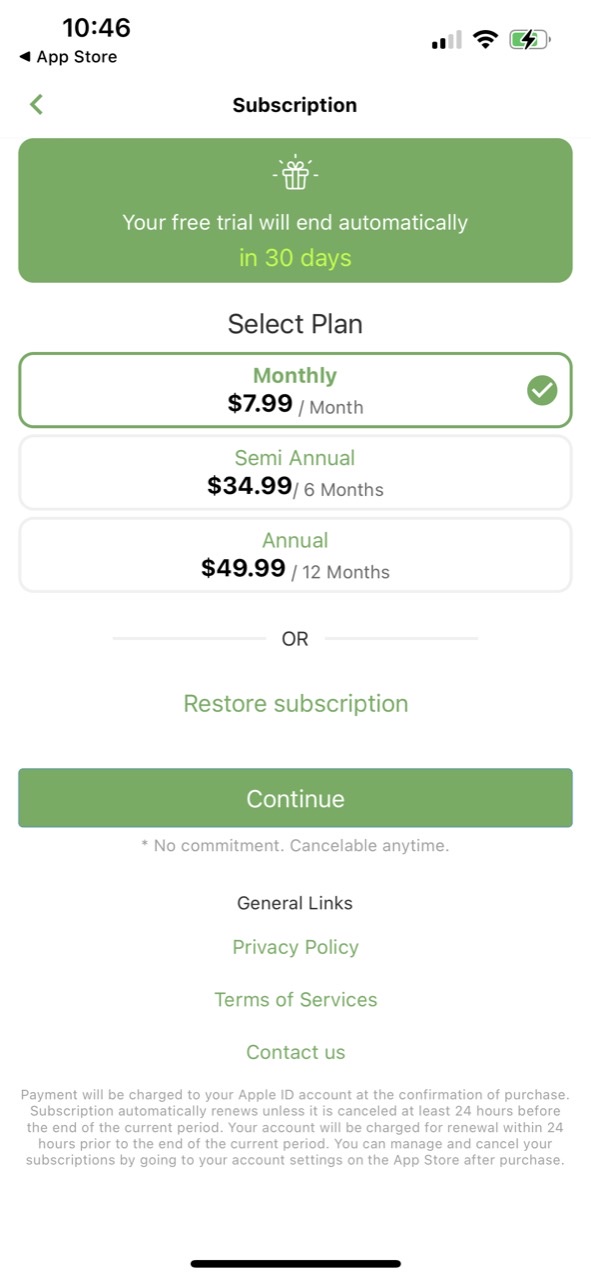Tap the green checkmark on Monthly plan

tap(542, 391)
